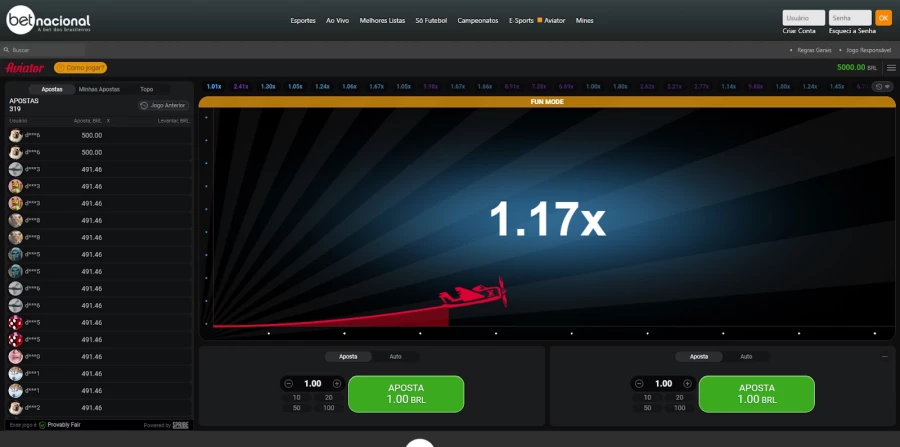Switch left bet panel to Auto
Screen dimensions: 900x447
pos(395,356)
